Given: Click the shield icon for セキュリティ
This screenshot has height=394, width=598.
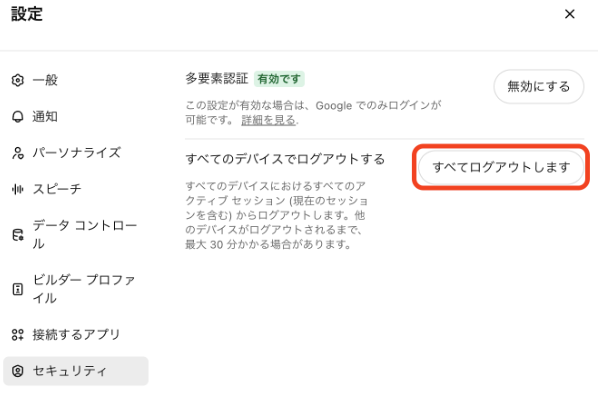Looking at the screenshot, I should coord(18,371).
